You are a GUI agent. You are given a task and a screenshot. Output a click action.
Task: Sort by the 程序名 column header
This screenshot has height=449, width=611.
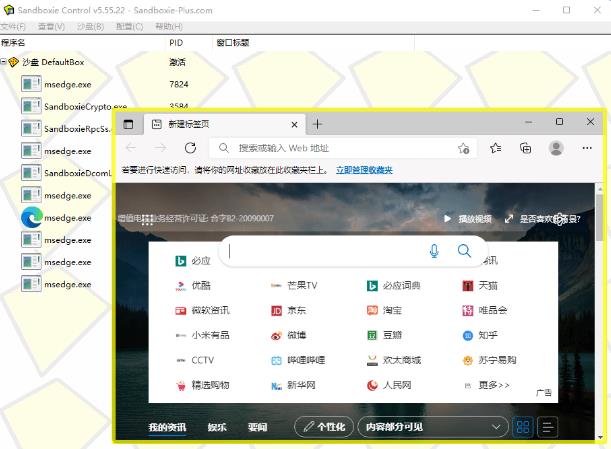pos(13,42)
